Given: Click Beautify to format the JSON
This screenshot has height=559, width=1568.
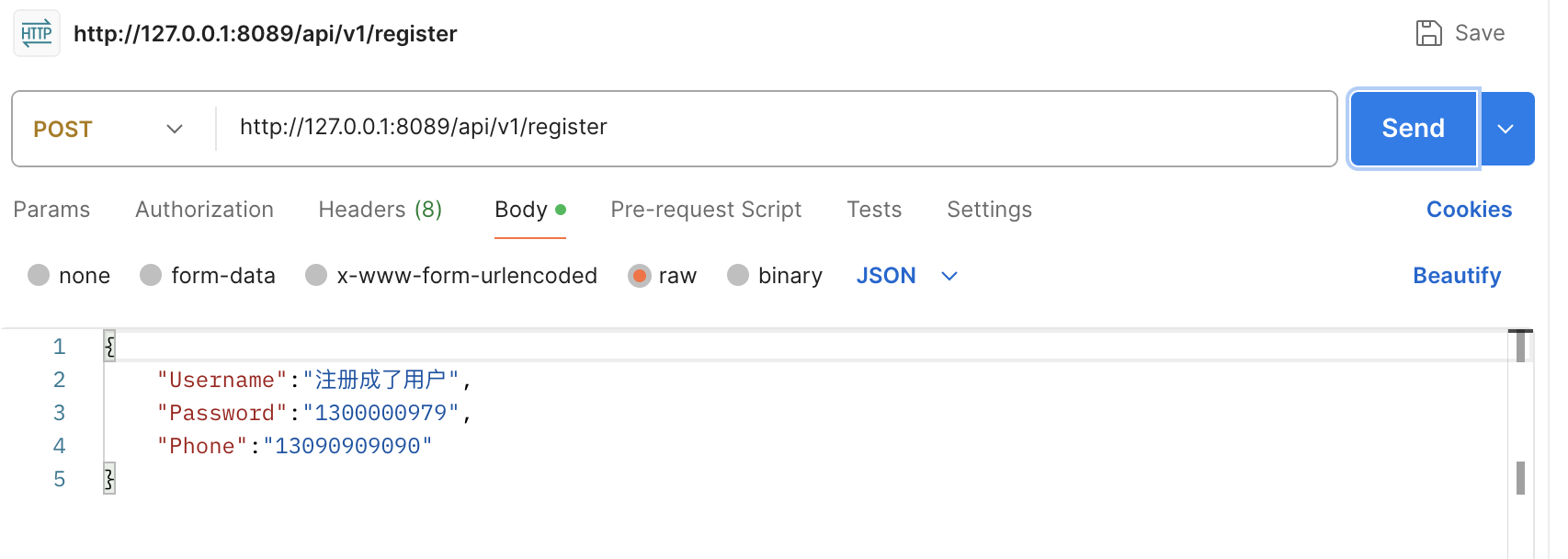Looking at the screenshot, I should (x=1457, y=276).
